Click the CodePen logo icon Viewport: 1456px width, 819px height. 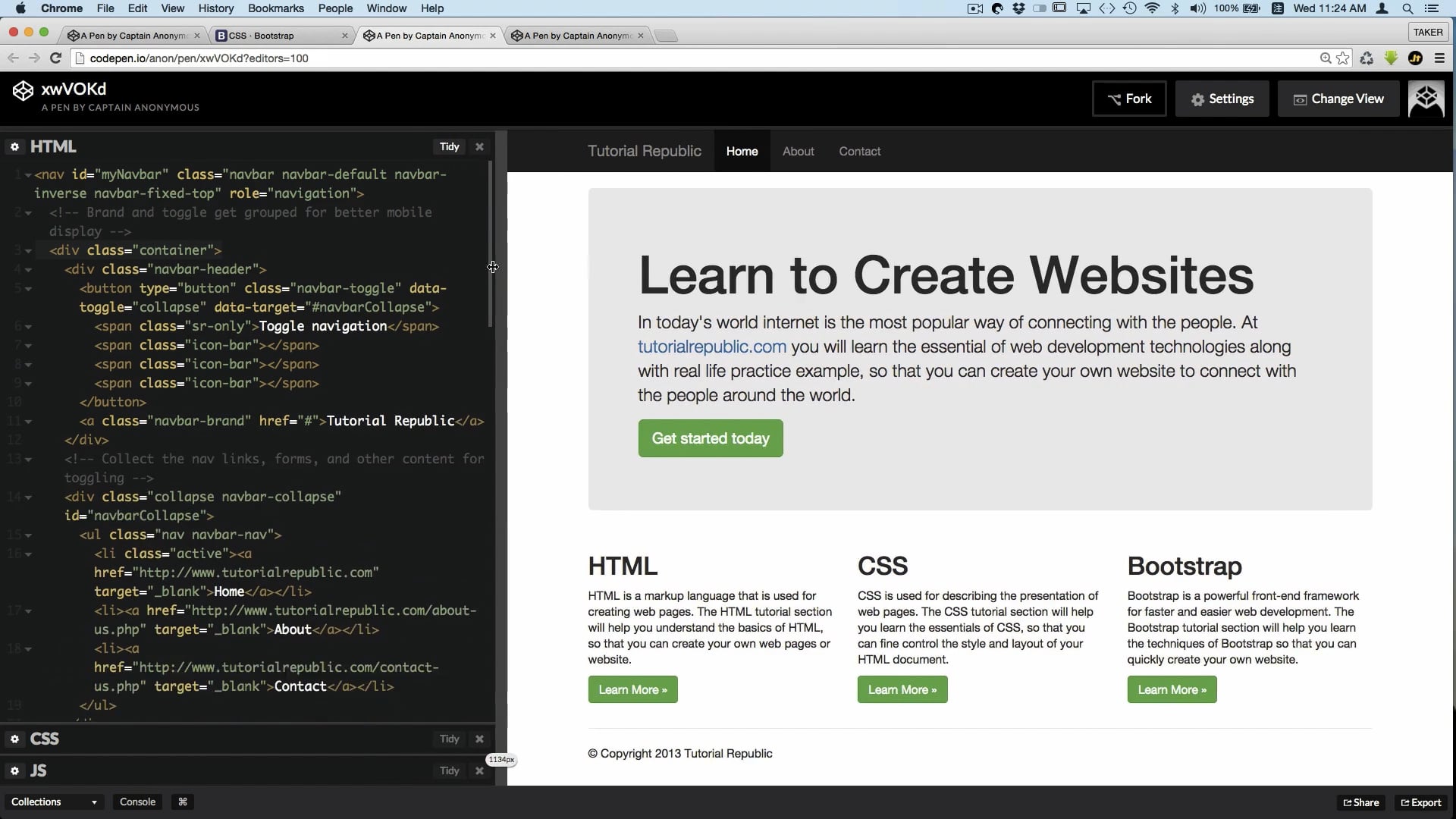(23, 91)
